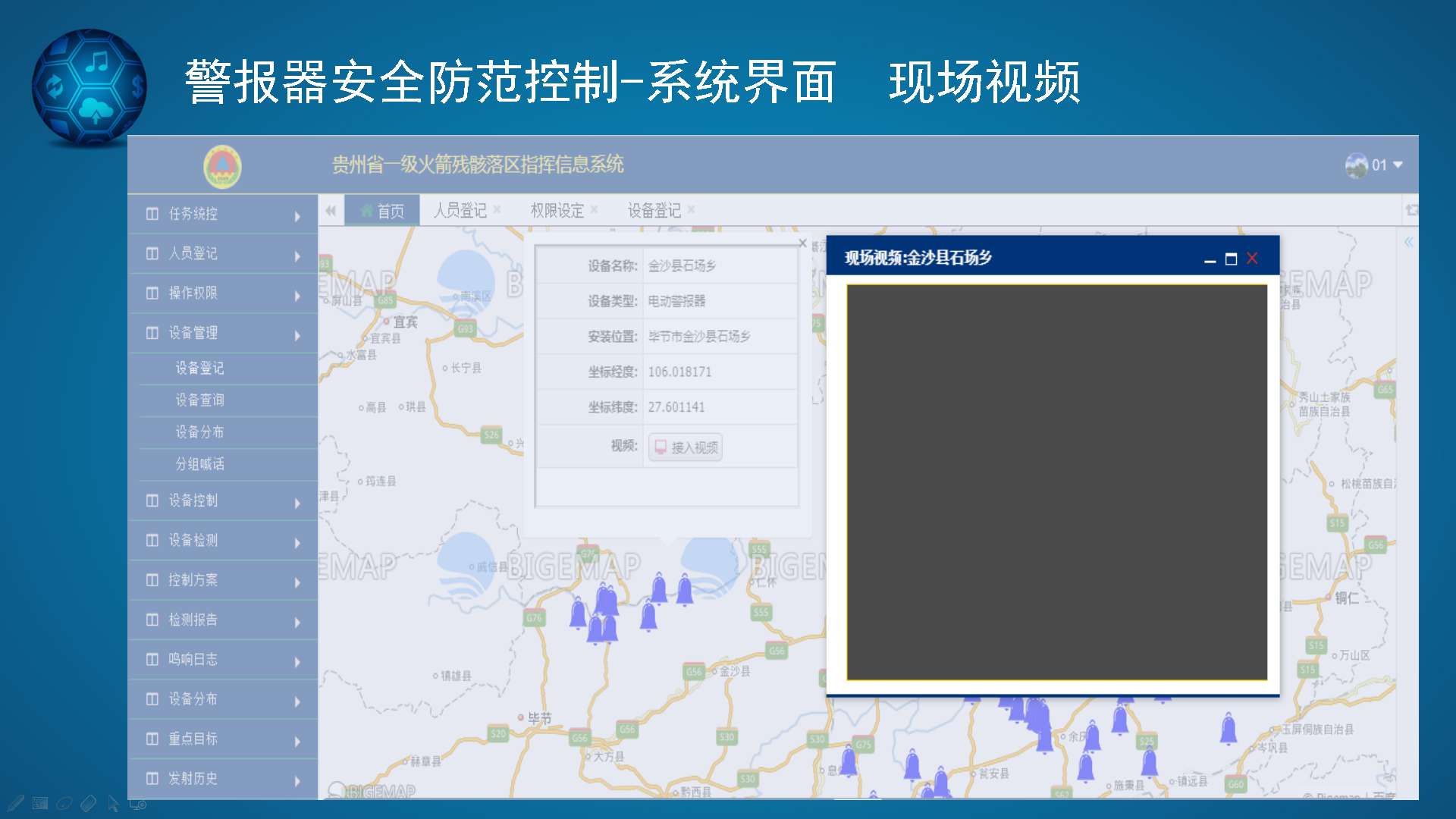
Task: Switch to the 设备登记 tab
Action: tap(654, 211)
